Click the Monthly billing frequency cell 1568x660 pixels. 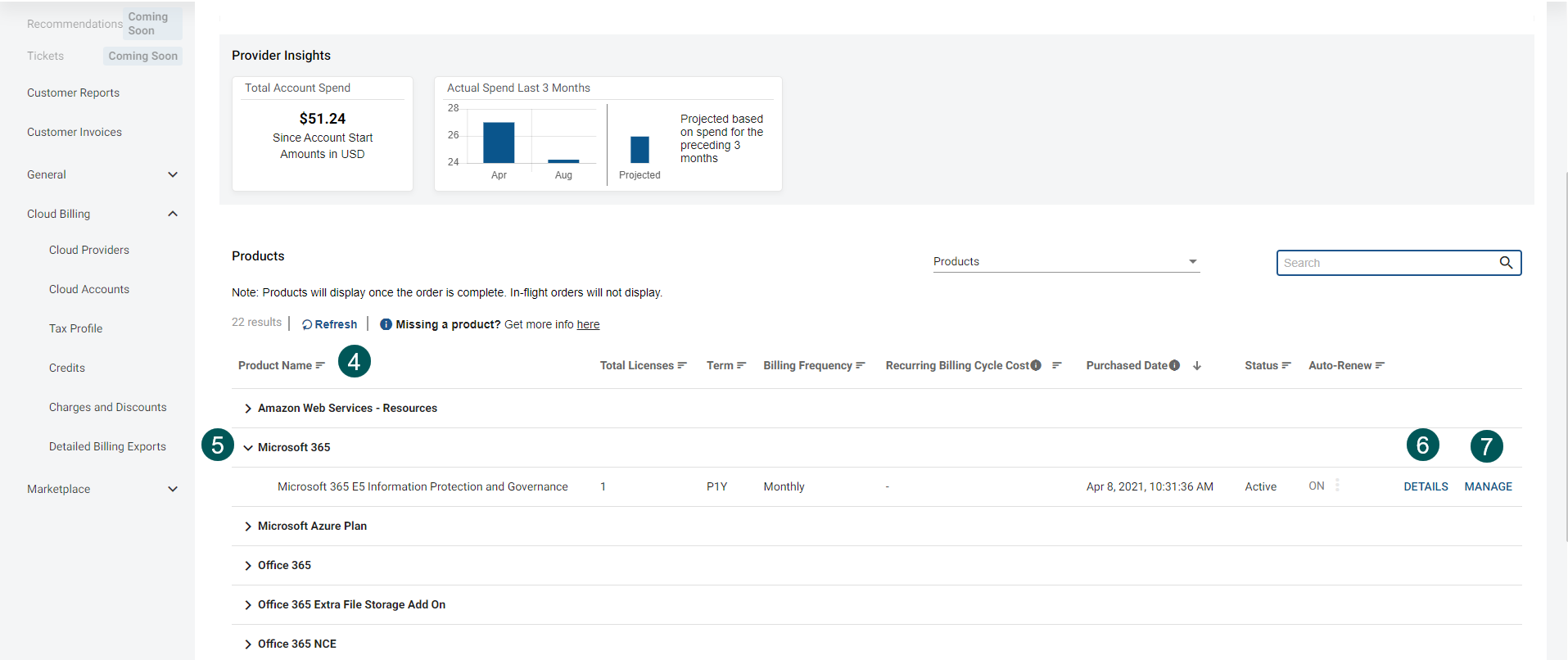[784, 486]
